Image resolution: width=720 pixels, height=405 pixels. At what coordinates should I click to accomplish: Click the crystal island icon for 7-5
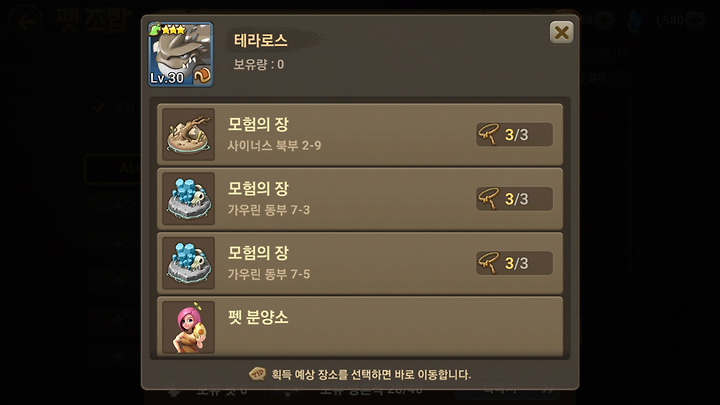tap(189, 263)
